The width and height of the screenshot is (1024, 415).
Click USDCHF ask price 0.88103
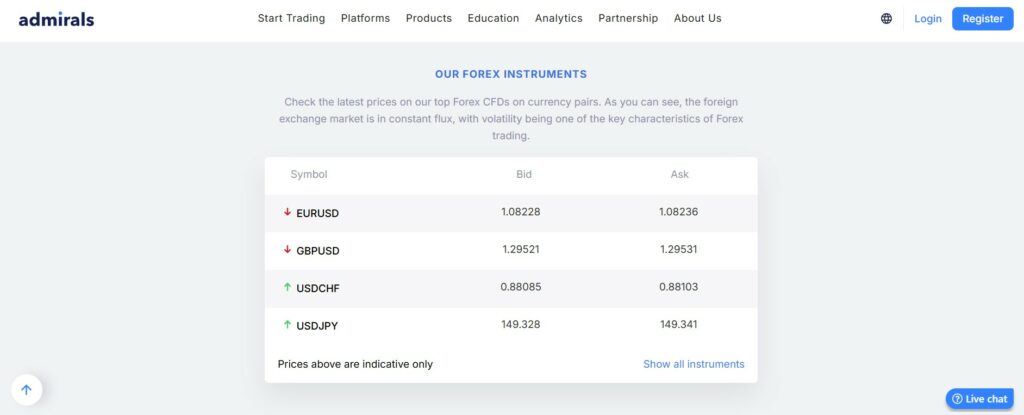pos(679,286)
